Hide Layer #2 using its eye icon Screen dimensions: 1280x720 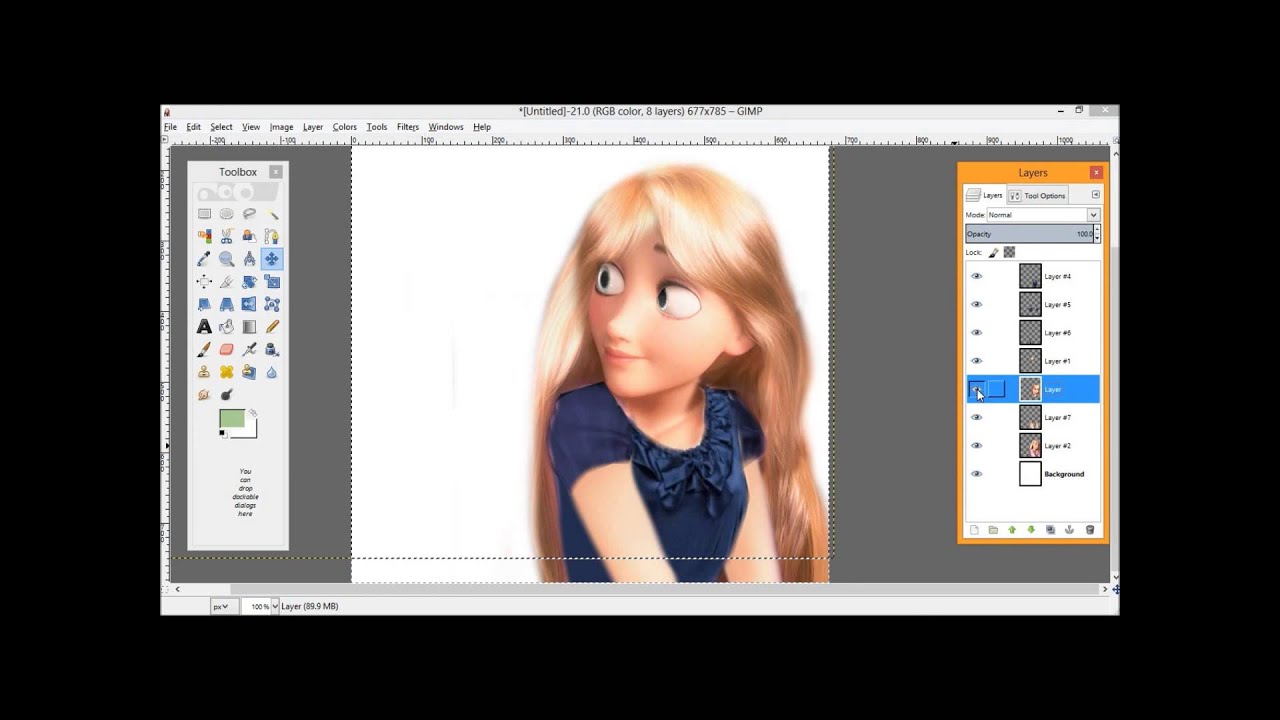[x=977, y=445]
